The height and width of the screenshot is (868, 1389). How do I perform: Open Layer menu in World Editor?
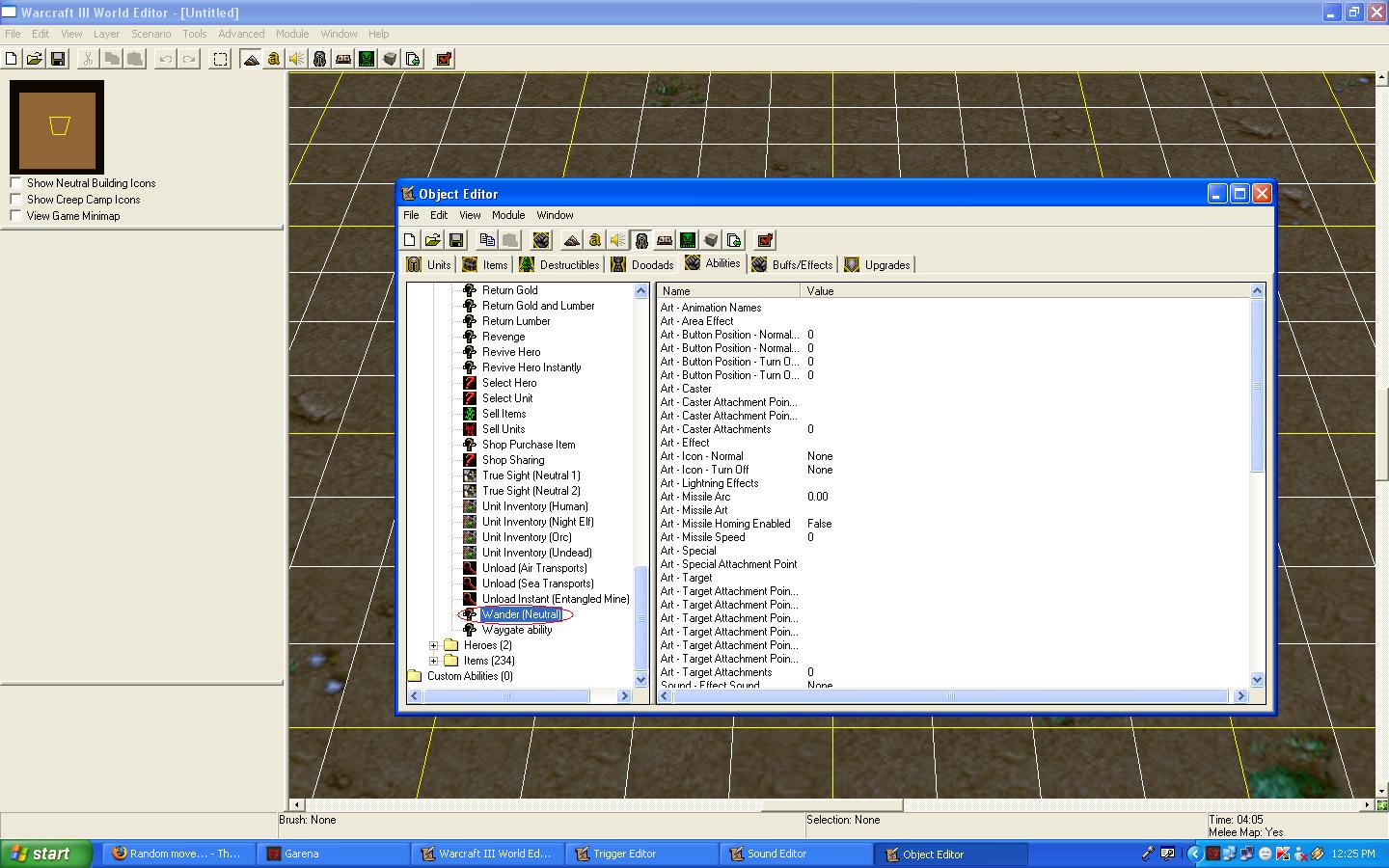coord(106,34)
